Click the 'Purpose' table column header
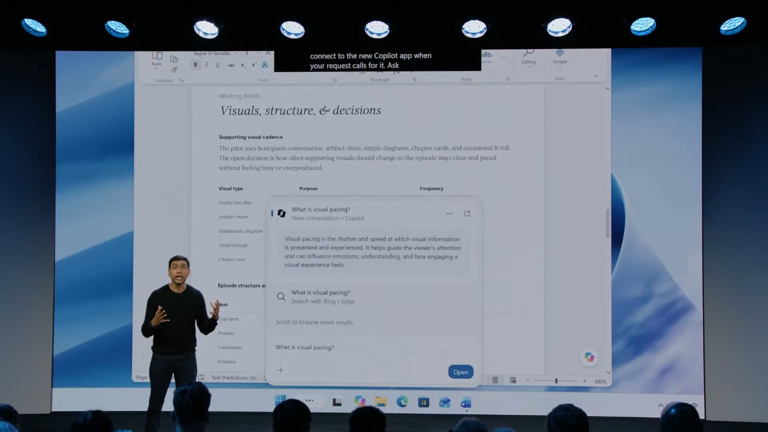This screenshot has width=768, height=432. (x=309, y=189)
